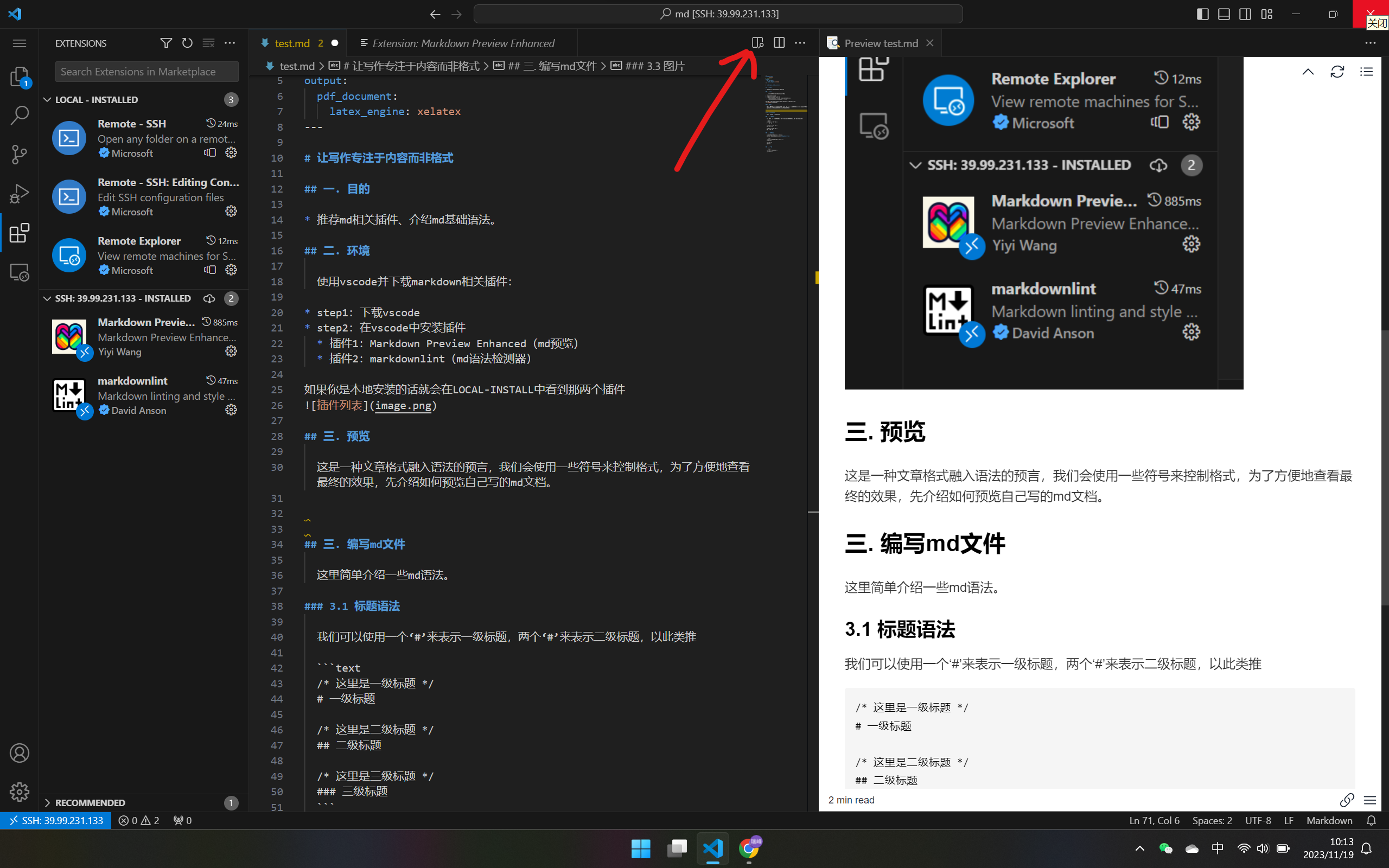The height and width of the screenshot is (868, 1389).
Task: Filter extensions using the funnel icon
Action: tap(166, 43)
